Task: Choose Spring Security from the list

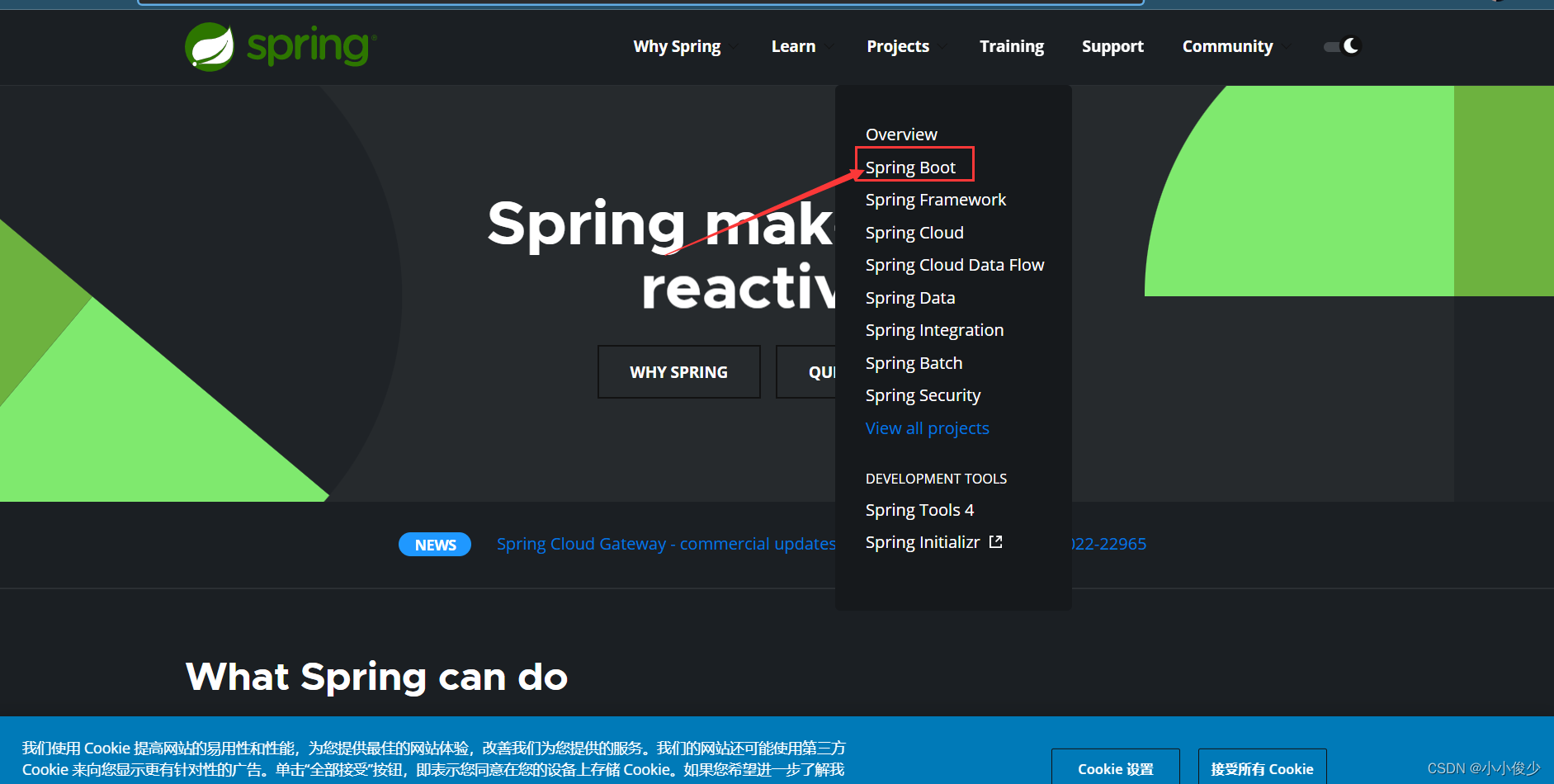Action: tap(923, 395)
